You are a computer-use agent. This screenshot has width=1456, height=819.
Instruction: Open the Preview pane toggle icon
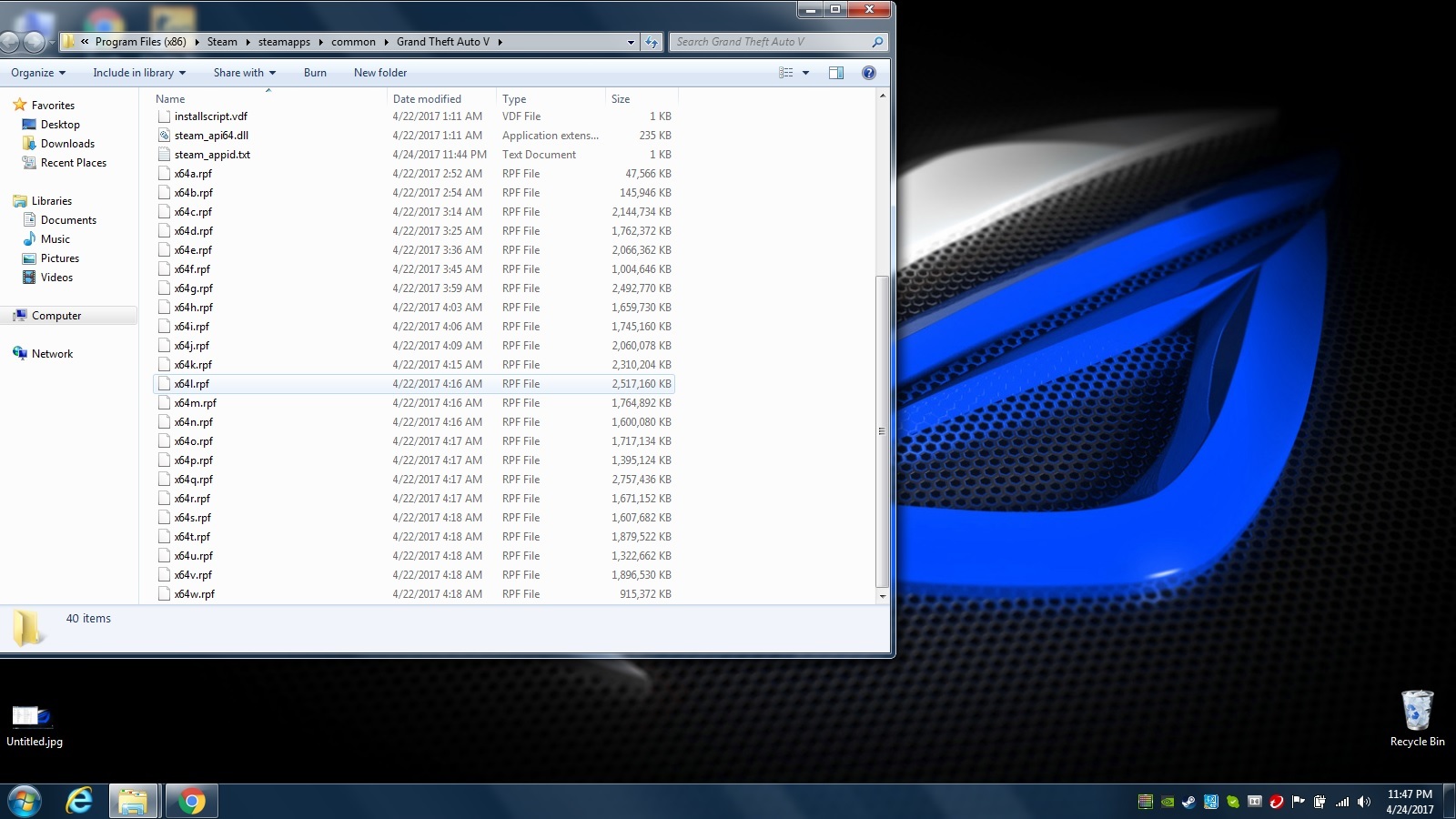point(835,73)
